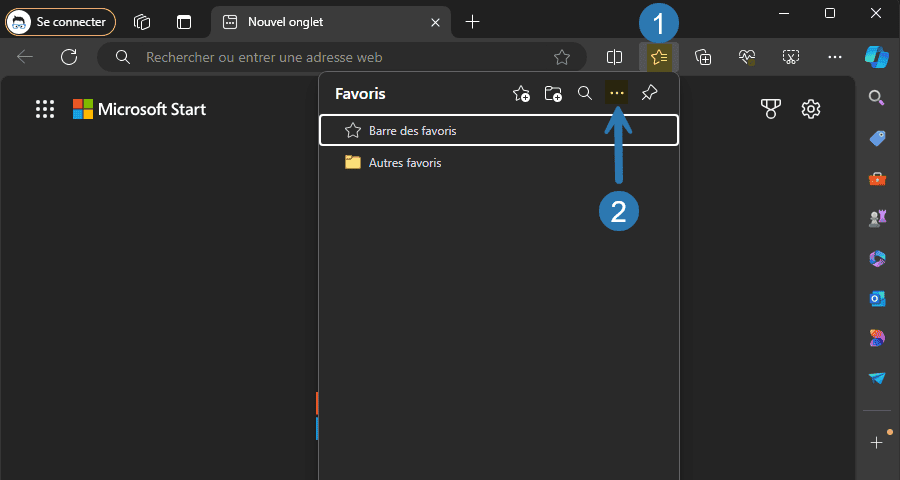Screen dimensions: 900x480
Task: Pin the Favoris panel
Action: (649, 93)
